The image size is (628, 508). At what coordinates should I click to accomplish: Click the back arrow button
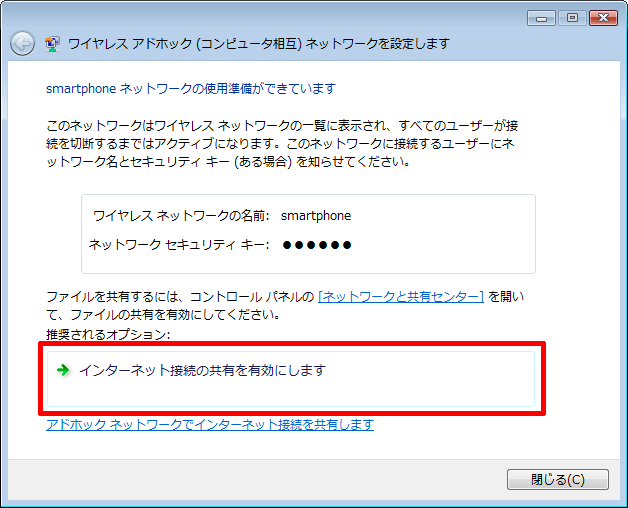click(x=22, y=43)
